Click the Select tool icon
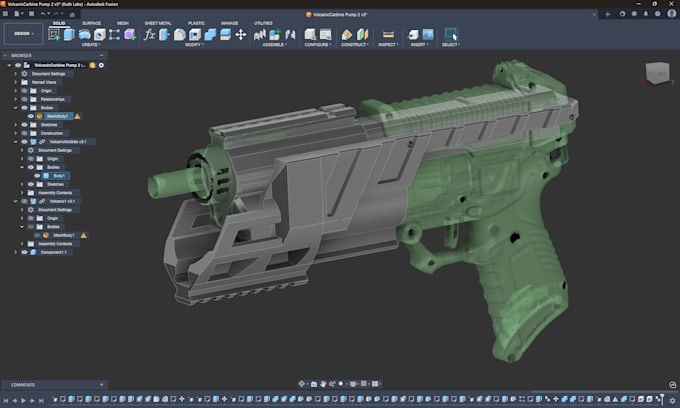Screen dimensions: 680x408 tap(451, 34)
